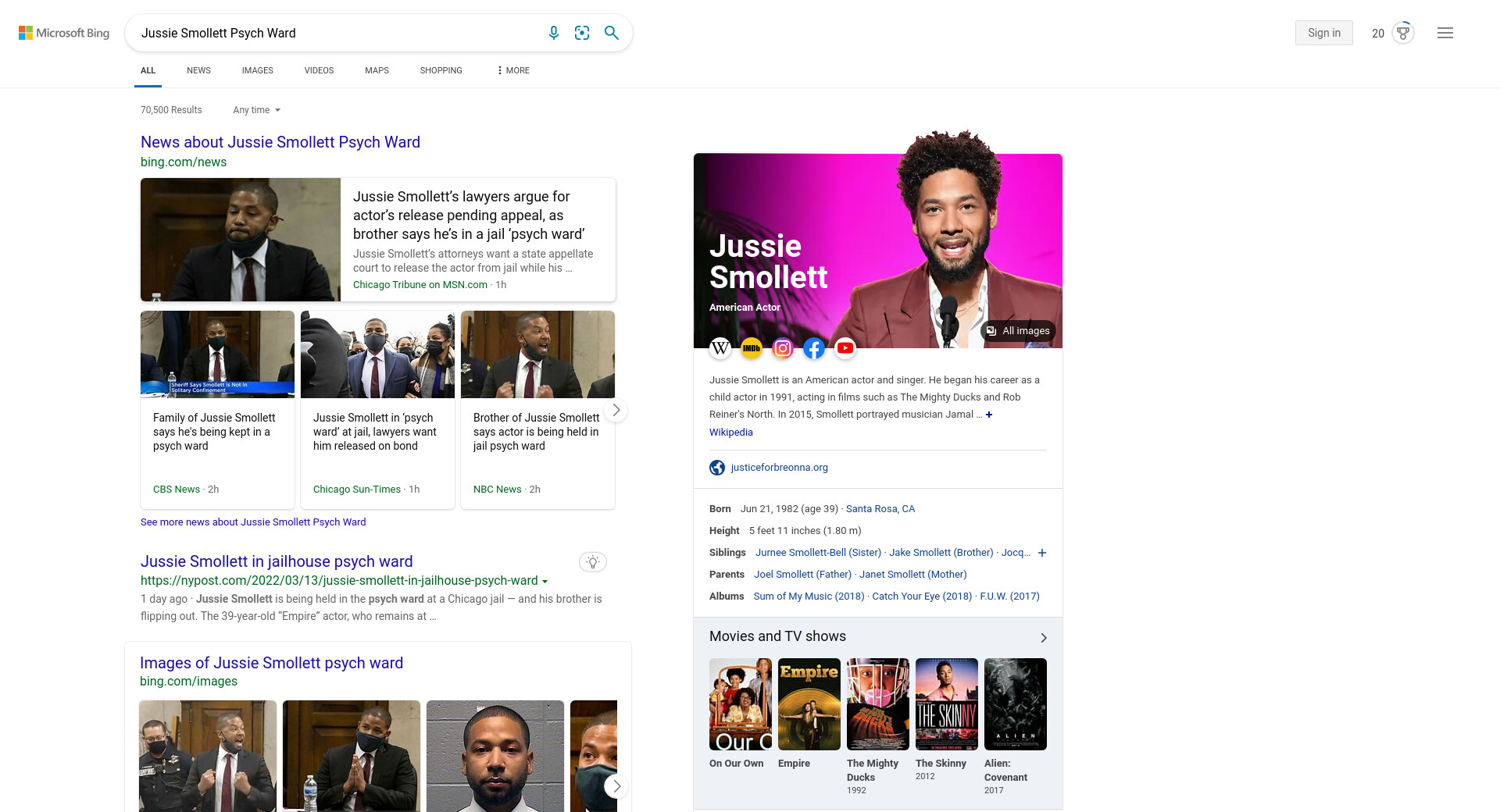The image size is (1500, 812).
Task: Open the MORE search categories menu
Action: 513,70
